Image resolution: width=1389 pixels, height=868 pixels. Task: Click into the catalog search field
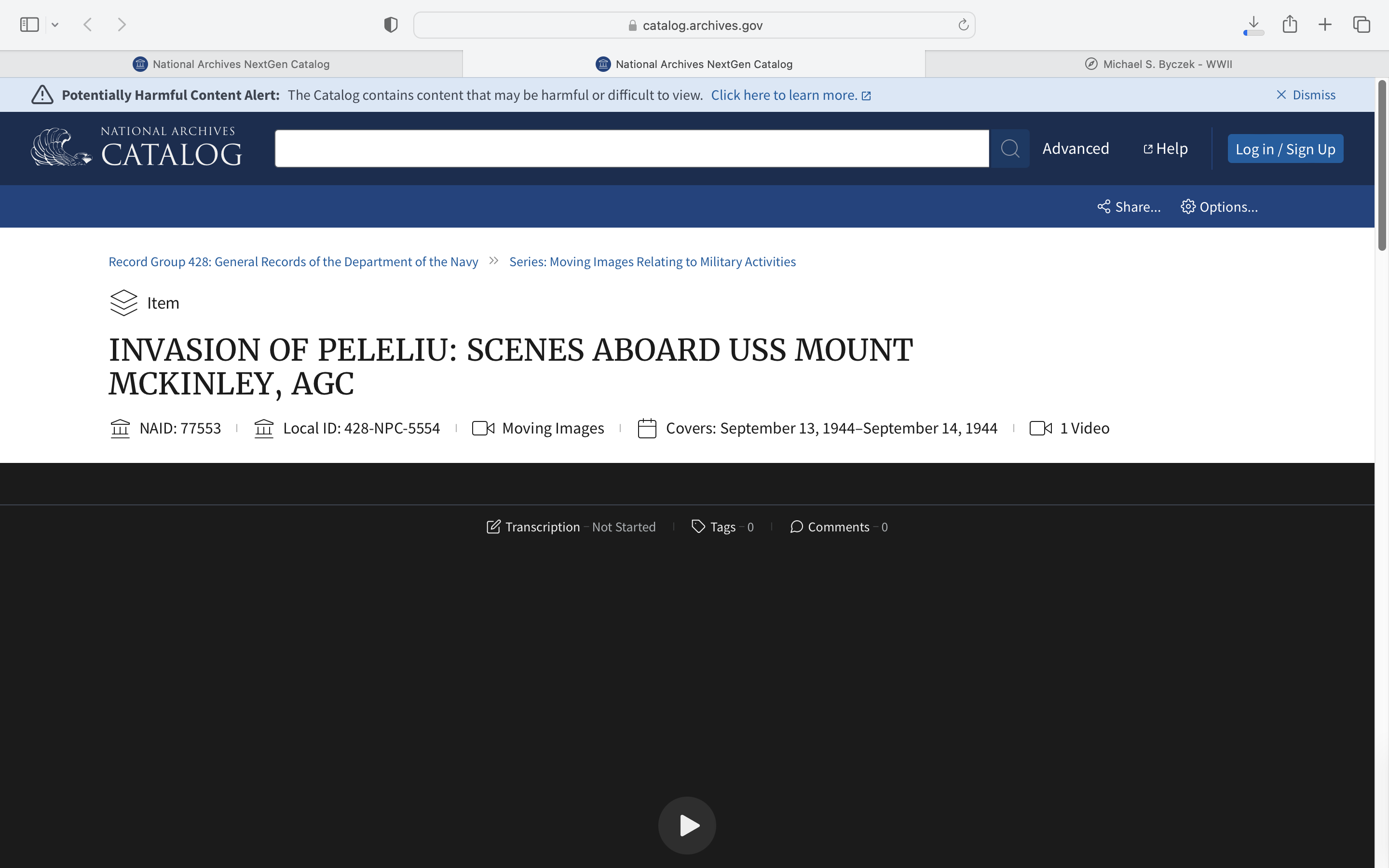[x=631, y=149]
